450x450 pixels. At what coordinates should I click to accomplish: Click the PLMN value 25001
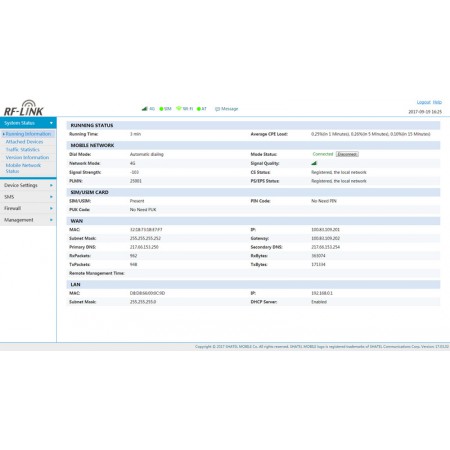[136, 181]
